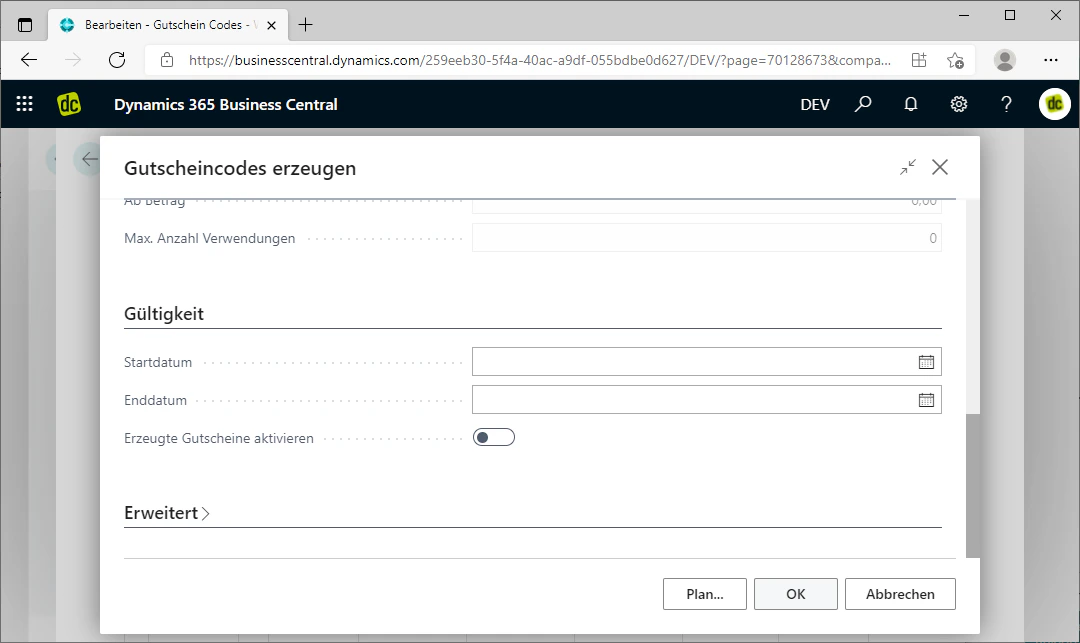Open the tab actions menu icon

(25, 25)
